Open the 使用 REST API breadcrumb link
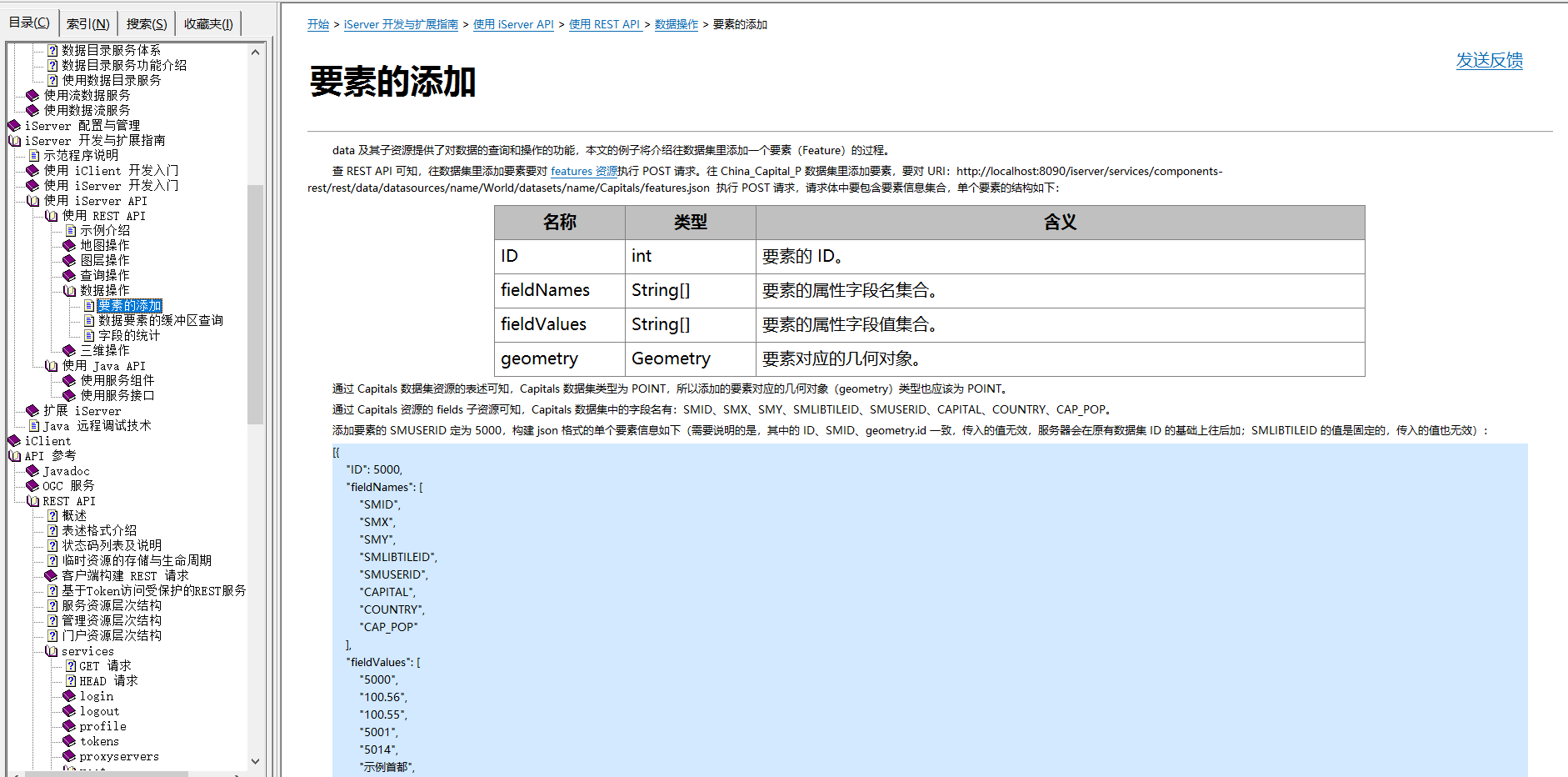Screen dimensions: 1568x777 [x=605, y=25]
